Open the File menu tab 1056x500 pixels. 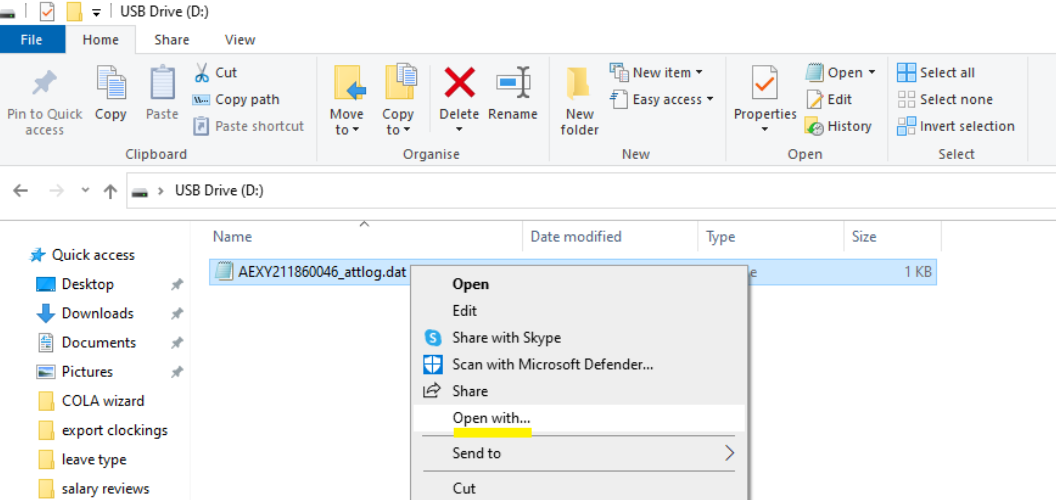point(32,40)
